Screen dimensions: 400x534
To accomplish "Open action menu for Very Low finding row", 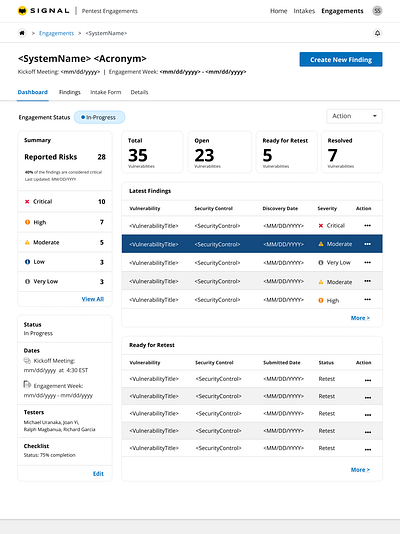I will (367, 262).
